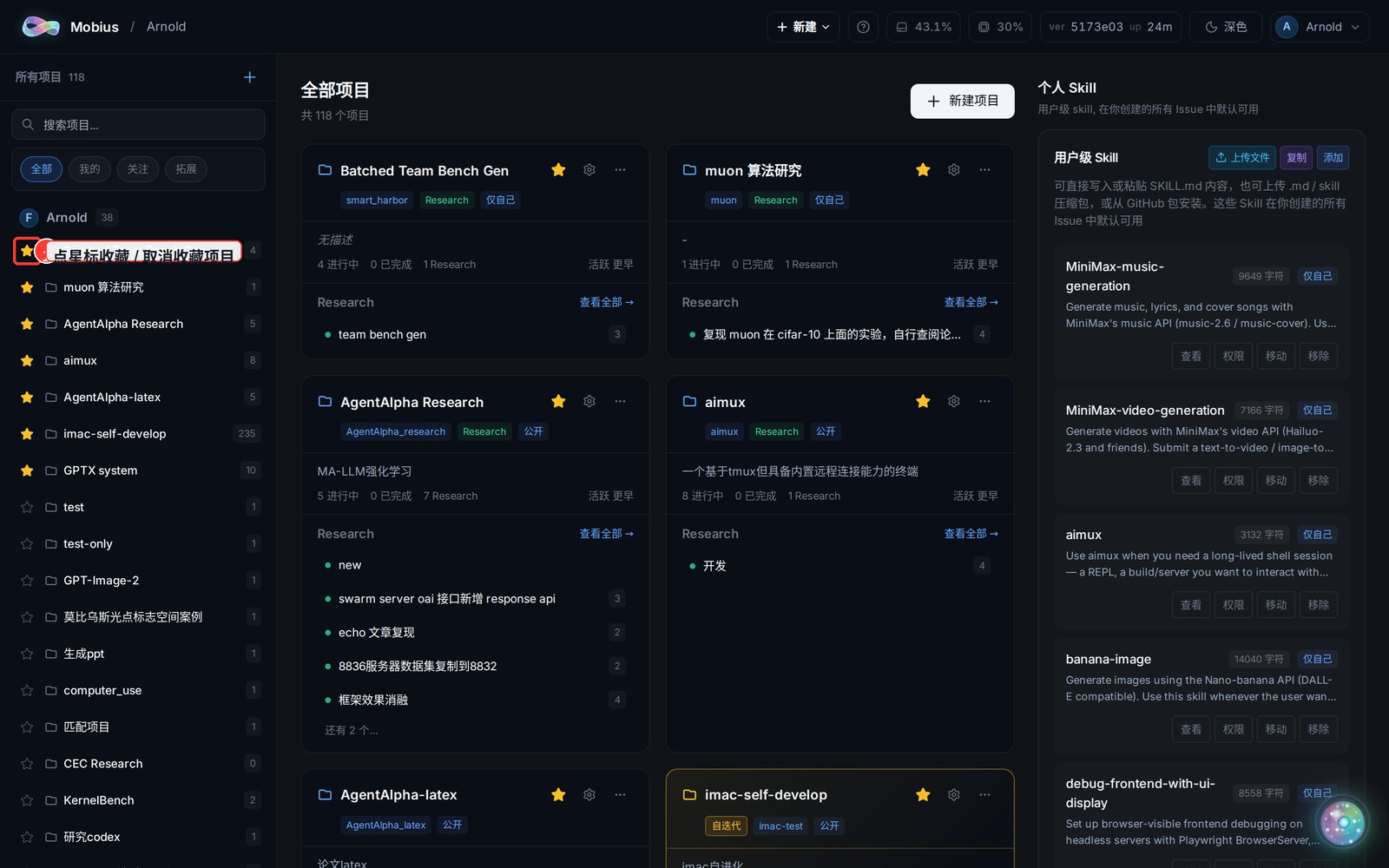Click the 新建项目 button
Image resolution: width=1389 pixels, height=868 pixels.
[962, 101]
